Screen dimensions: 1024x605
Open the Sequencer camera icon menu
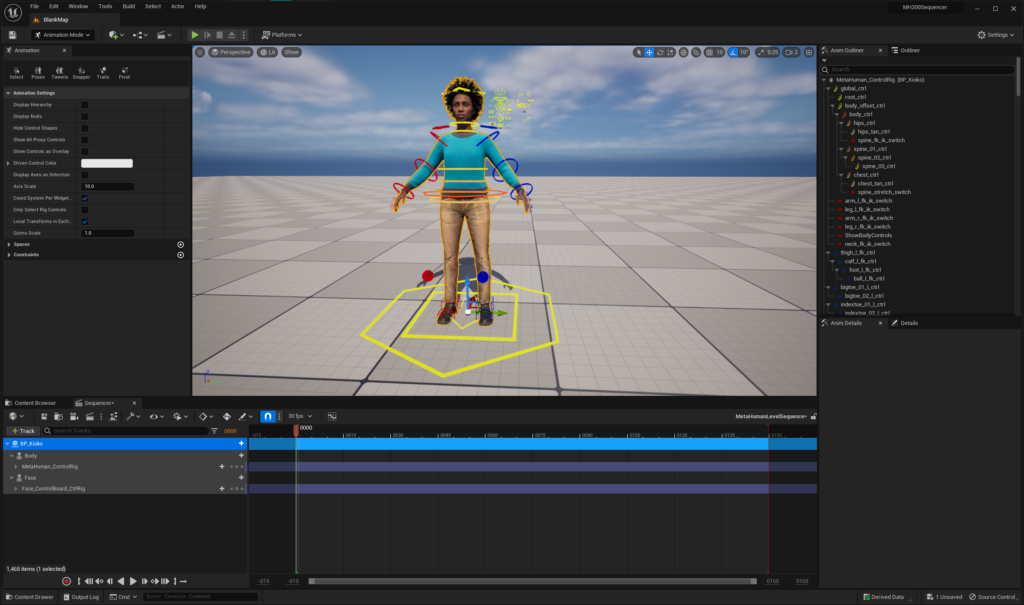[72, 417]
